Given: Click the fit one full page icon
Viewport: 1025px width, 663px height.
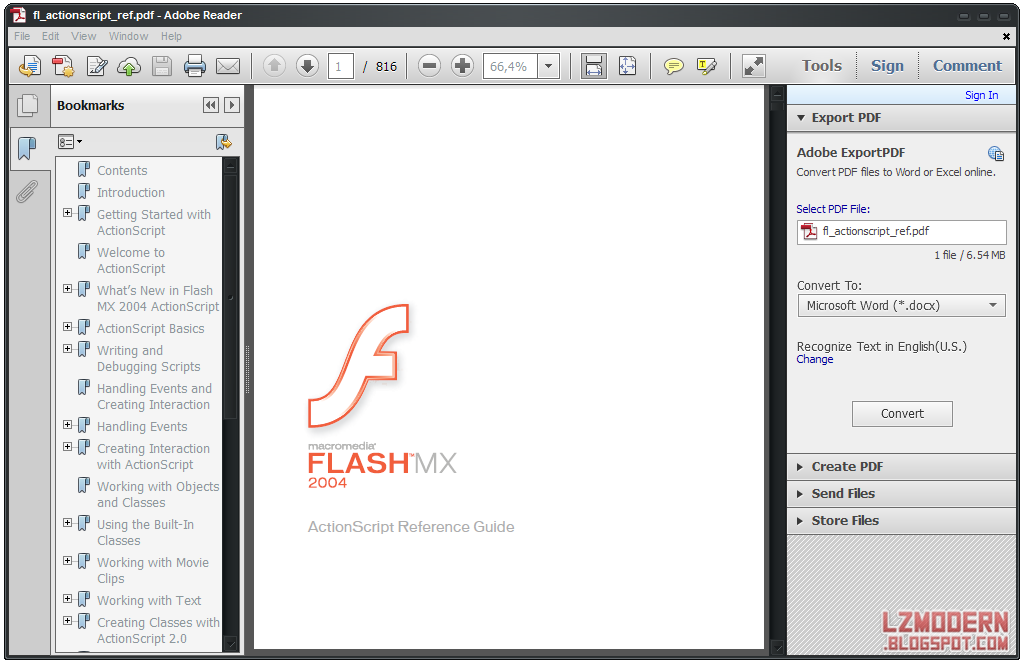Looking at the screenshot, I should 628,66.
